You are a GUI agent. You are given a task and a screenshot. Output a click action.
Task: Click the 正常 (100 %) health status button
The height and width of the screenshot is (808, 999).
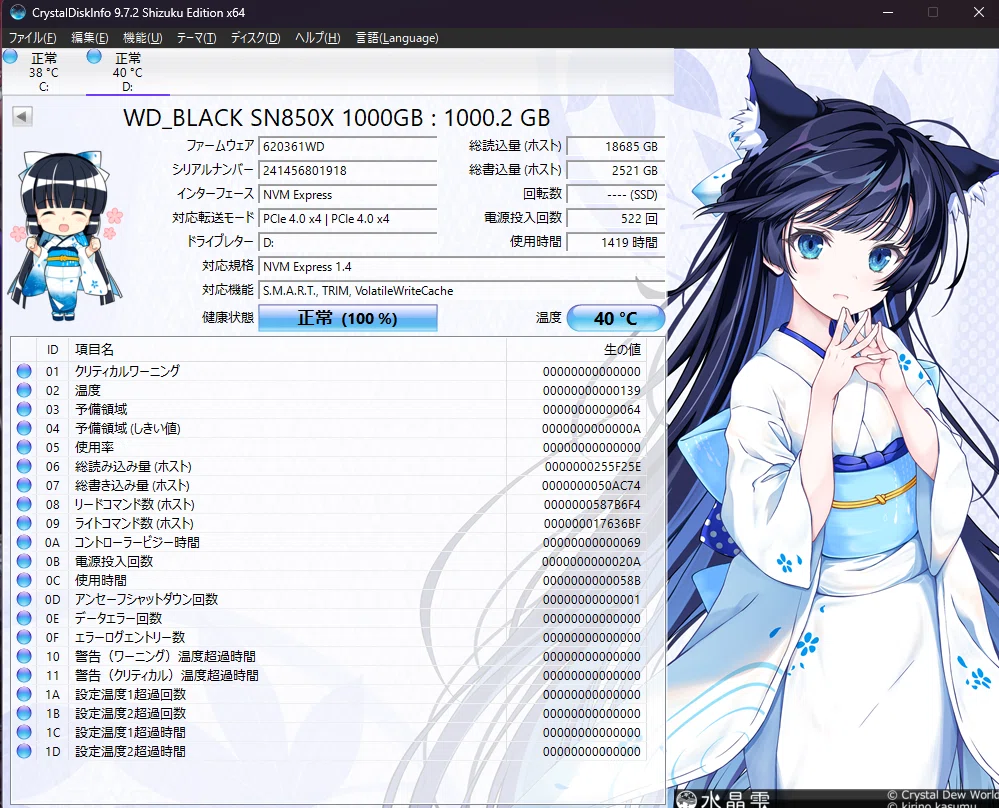pyautogui.click(x=347, y=319)
